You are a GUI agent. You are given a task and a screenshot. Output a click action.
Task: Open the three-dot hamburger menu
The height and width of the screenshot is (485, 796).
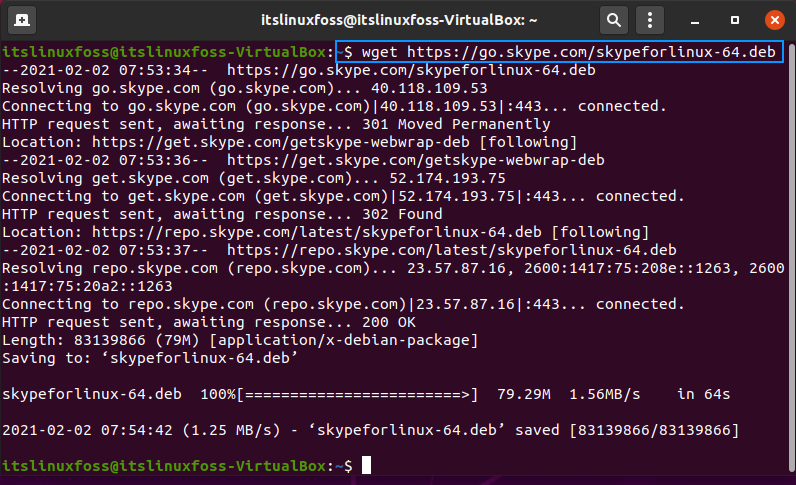[x=650, y=20]
